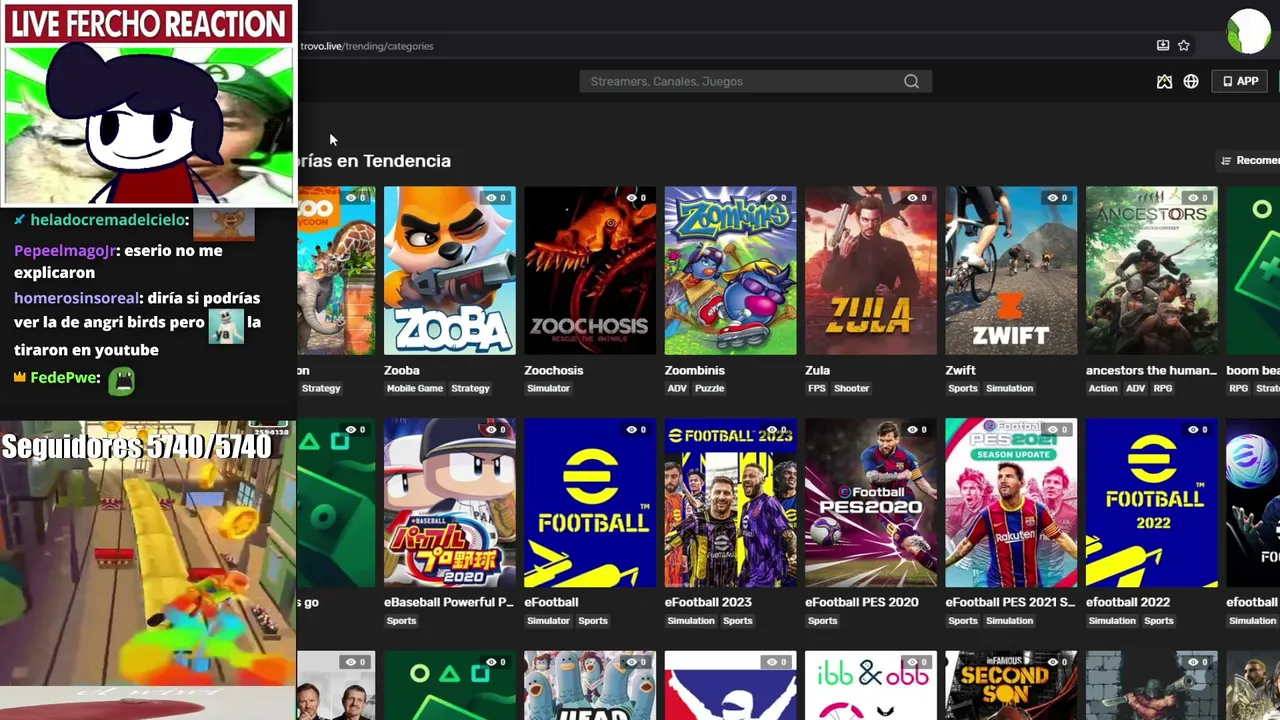Screen dimensions: 1280x720
Task: Click the Zooba title link
Action: [402, 370]
